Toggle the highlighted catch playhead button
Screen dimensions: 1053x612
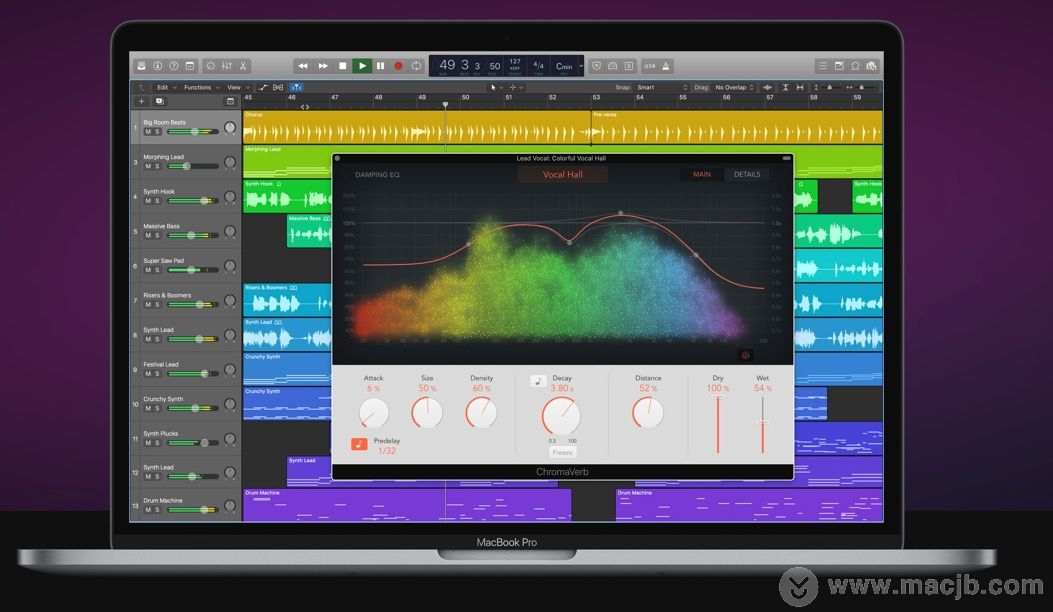pyautogui.click(x=296, y=87)
